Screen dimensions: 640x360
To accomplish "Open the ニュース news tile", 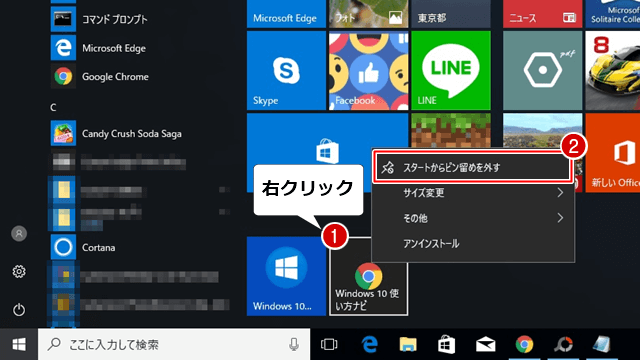I will click(x=542, y=14).
